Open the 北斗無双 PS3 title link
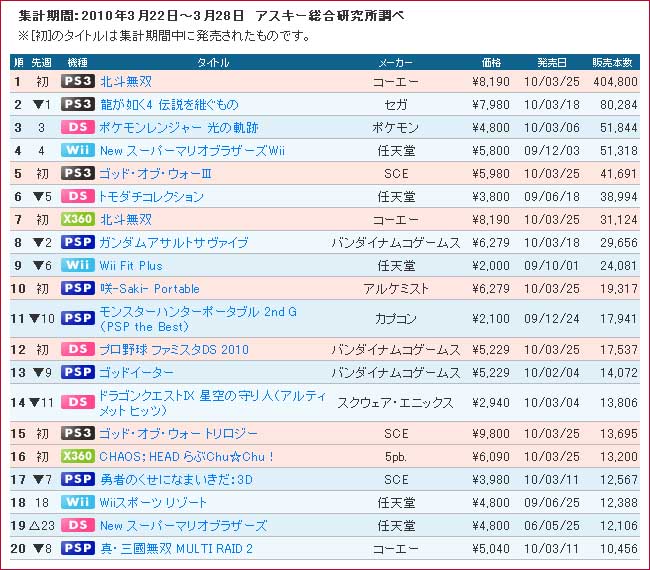The height and width of the screenshot is (570, 650). coord(126,81)
